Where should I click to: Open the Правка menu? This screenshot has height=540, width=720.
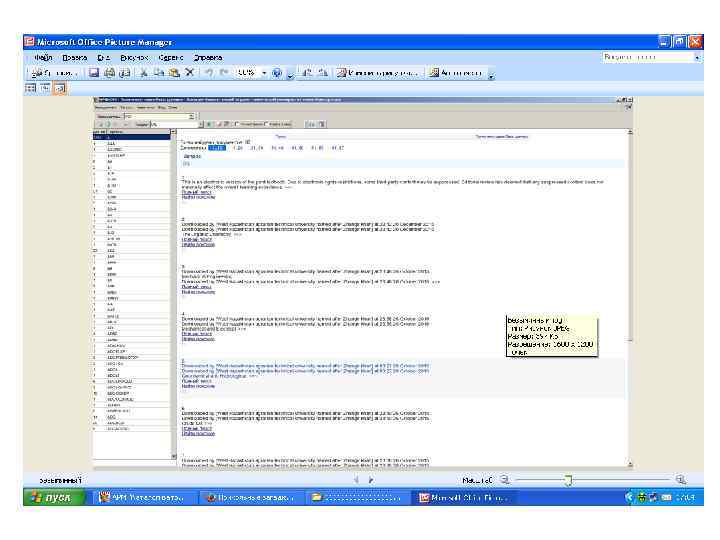coord(75,57)
